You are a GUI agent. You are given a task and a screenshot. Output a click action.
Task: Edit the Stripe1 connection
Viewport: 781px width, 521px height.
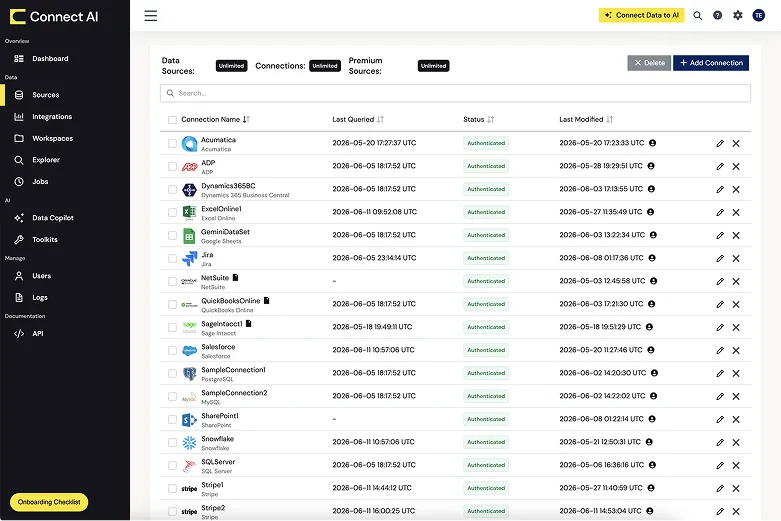click(720, 488)
